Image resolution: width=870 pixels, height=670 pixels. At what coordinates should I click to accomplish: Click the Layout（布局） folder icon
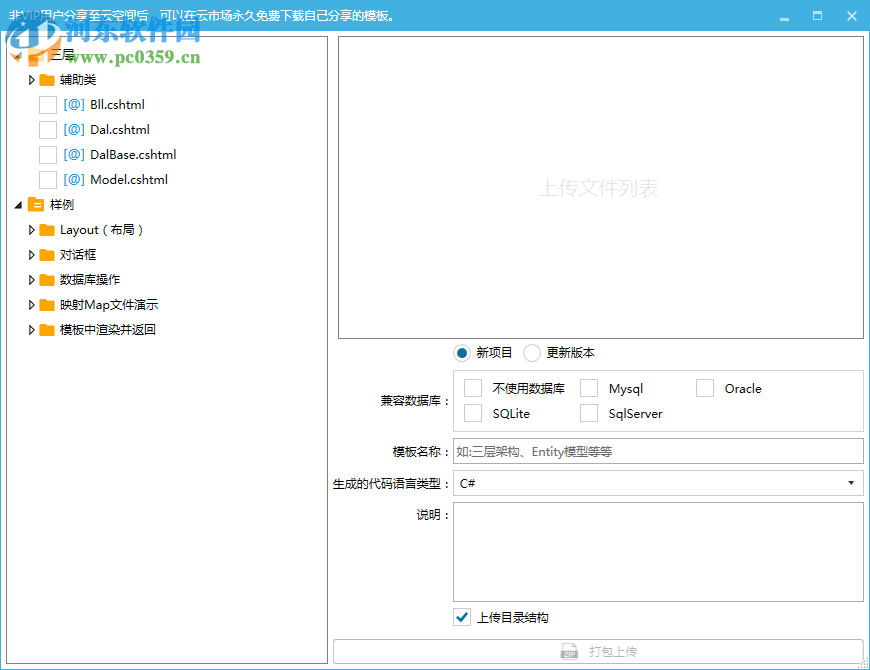tap(47, 230)
